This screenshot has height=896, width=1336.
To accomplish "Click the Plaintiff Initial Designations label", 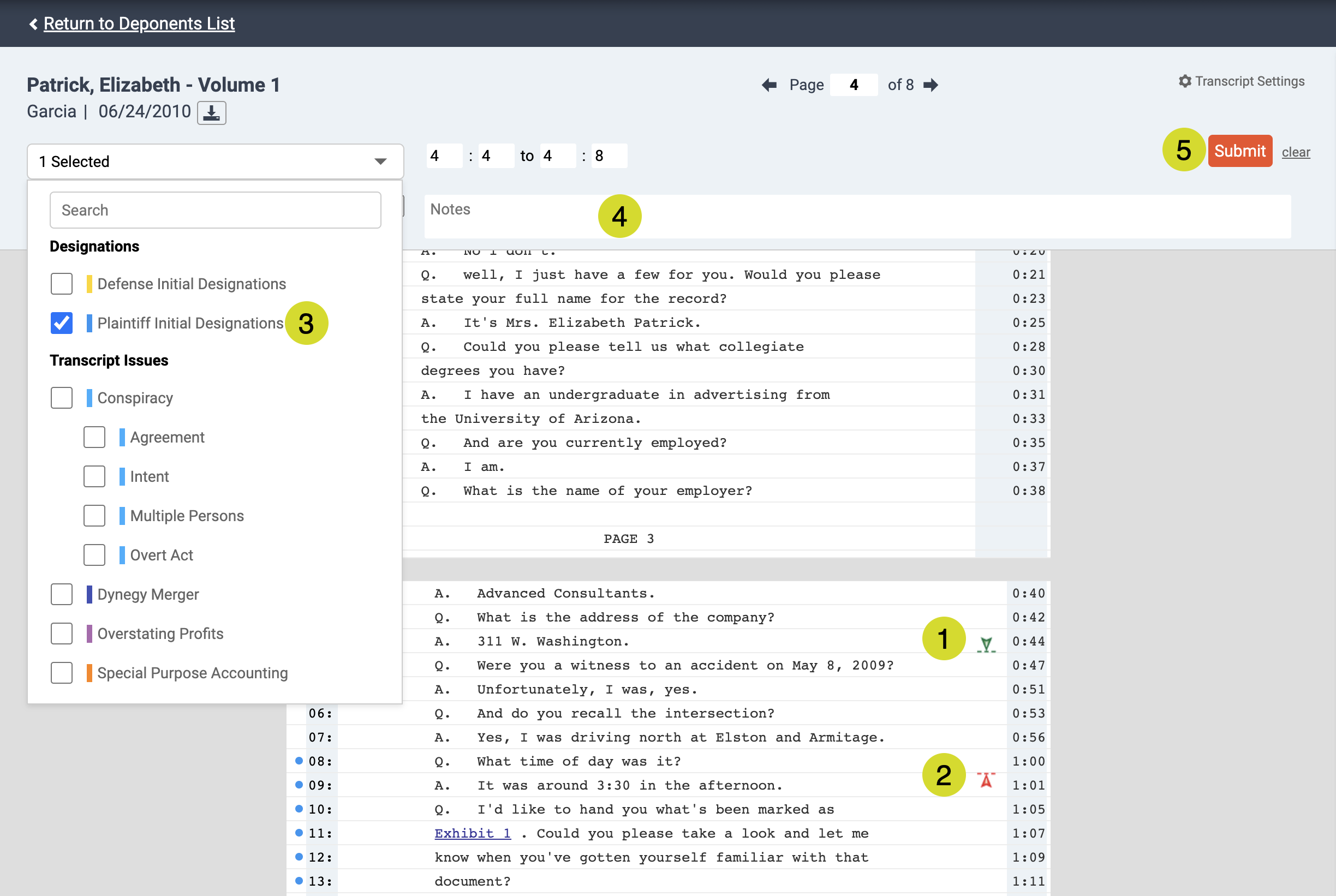I will click(190, 324).
